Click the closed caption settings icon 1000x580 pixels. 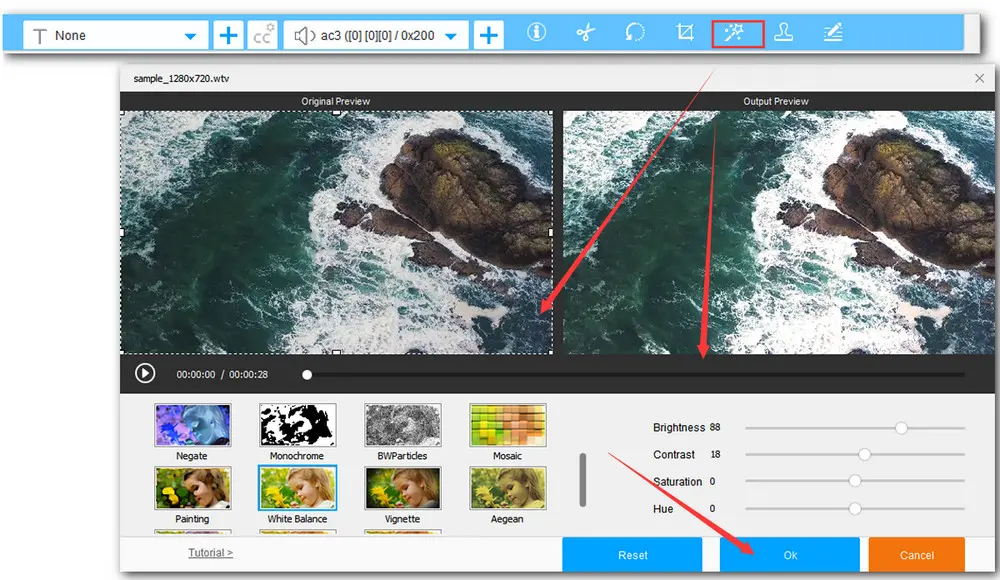[x=263, y=36]
